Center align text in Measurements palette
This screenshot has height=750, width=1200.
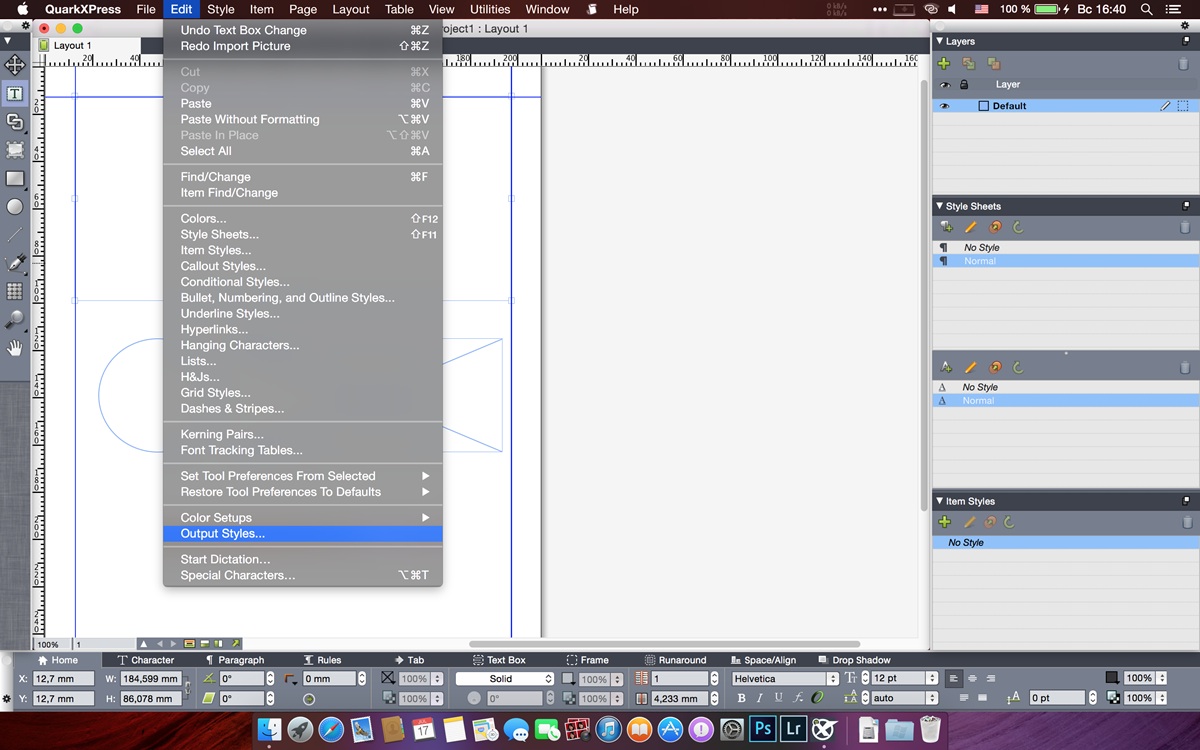coord(972,678)
